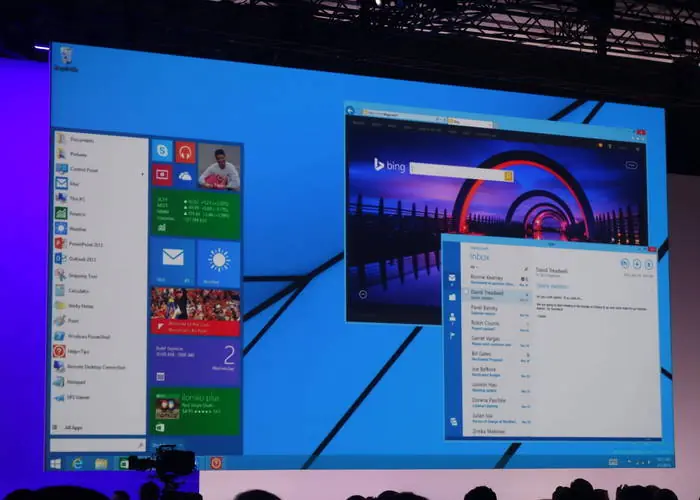Open File Explorer from the taskbar
The image size is (700, 500).
pyautogui.click(x=101, y=464)
